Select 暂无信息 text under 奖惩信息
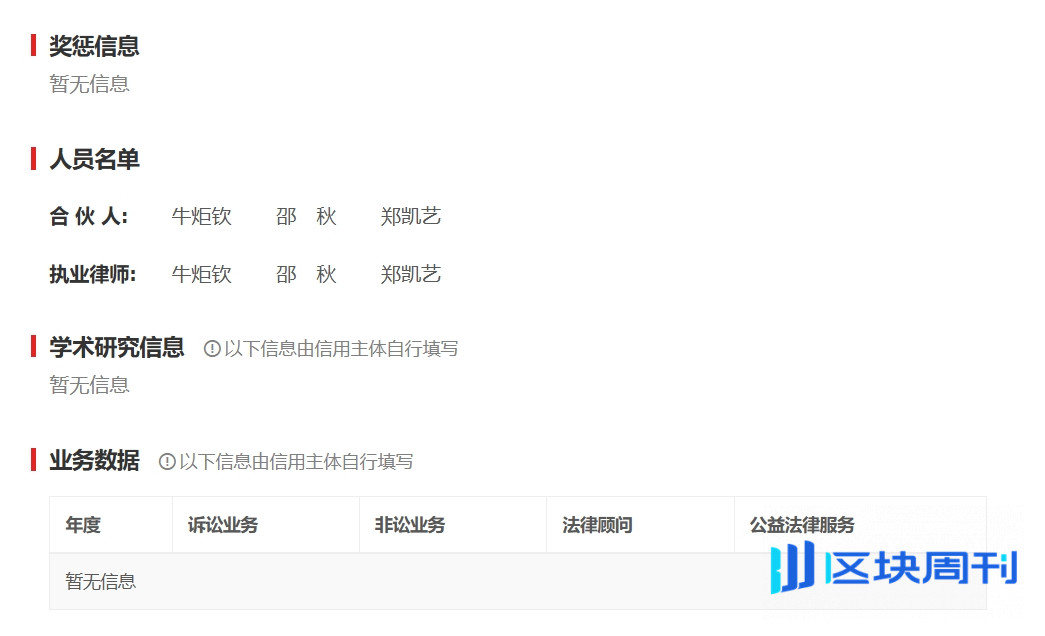Viewport: 1045px width, 636px height. point(89,84)
